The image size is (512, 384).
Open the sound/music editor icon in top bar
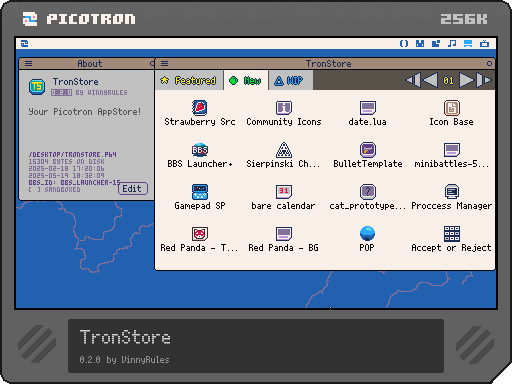coord(452,44)
